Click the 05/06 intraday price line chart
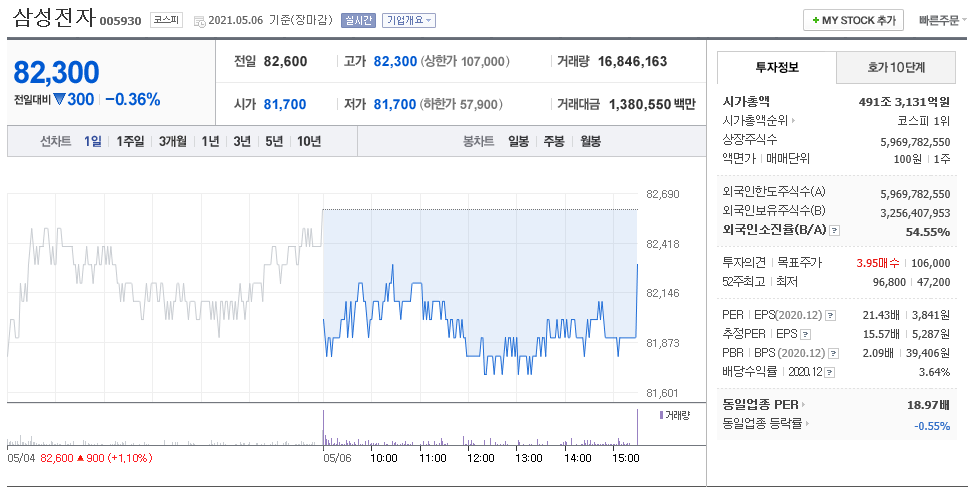The image size is (972, 487). click(x=480, y=319)
